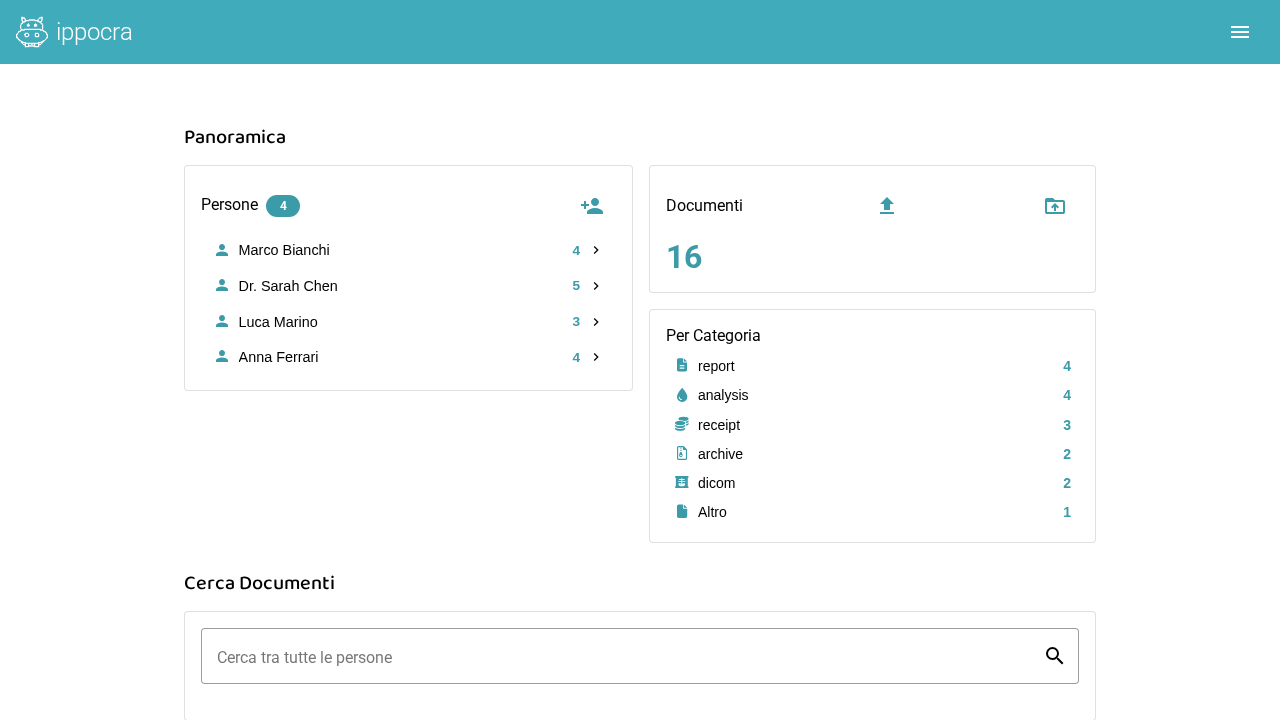Click the ippocra title text
This screenshot has width=1280, height=720.
(x=94, y=32)
